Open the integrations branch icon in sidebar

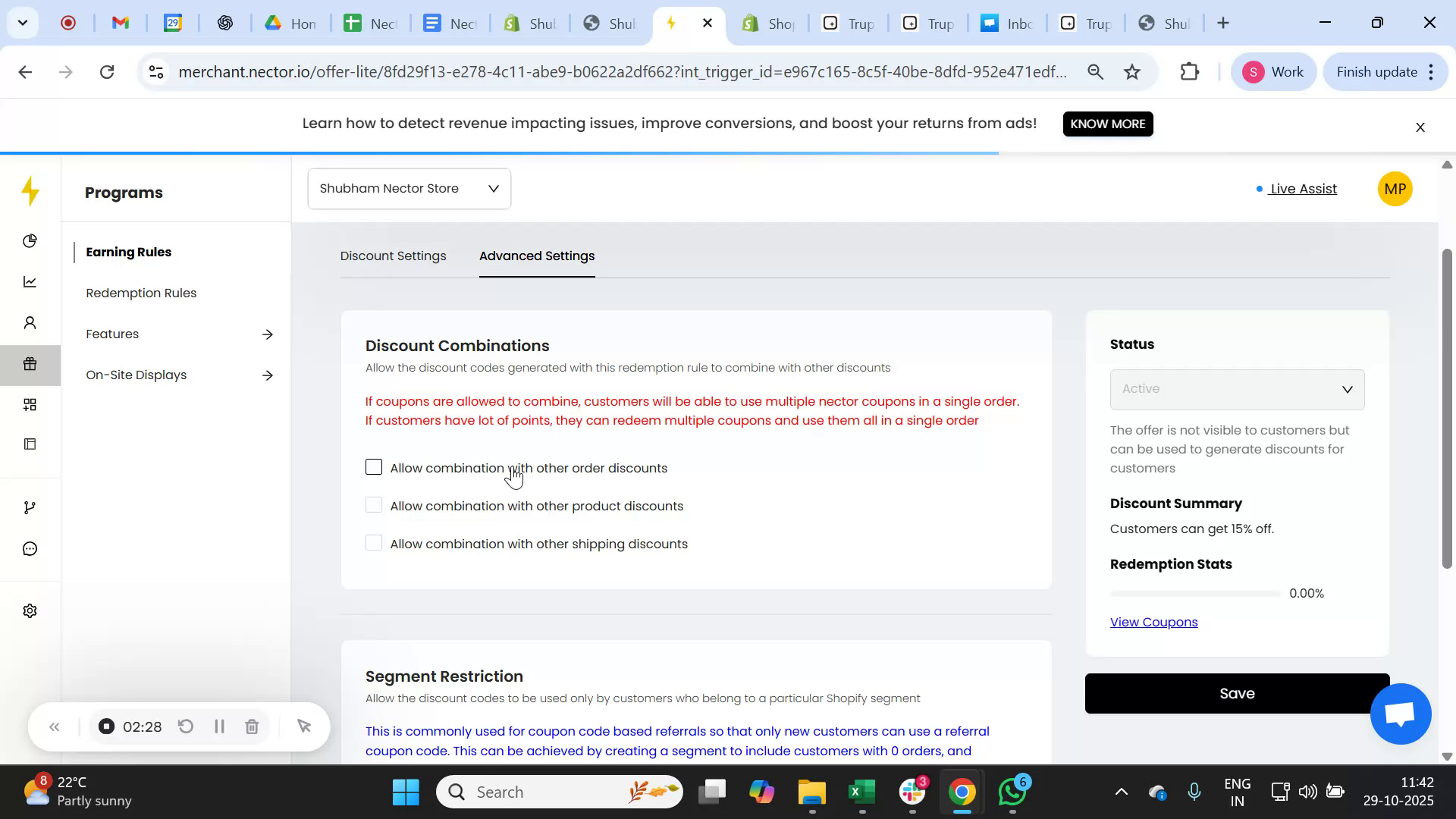point(30,507)
